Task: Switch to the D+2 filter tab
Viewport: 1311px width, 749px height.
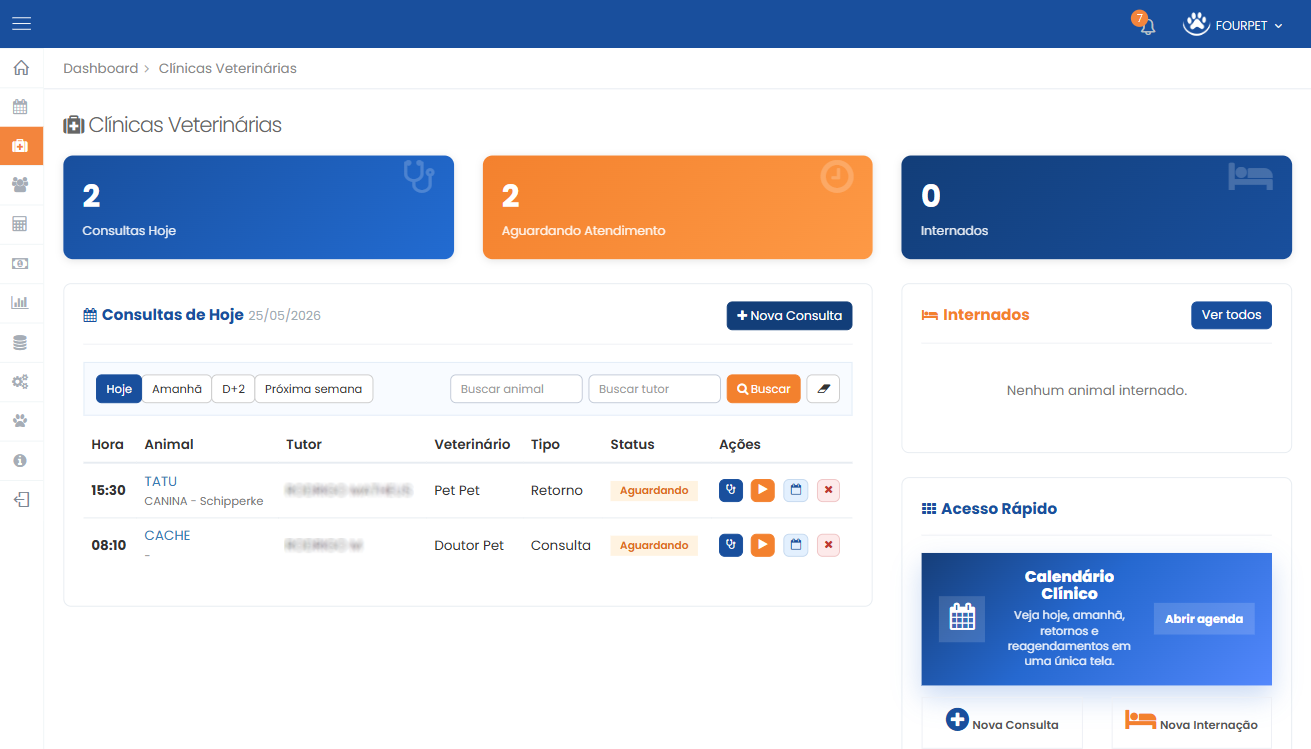Action: (x=233, y=389)
